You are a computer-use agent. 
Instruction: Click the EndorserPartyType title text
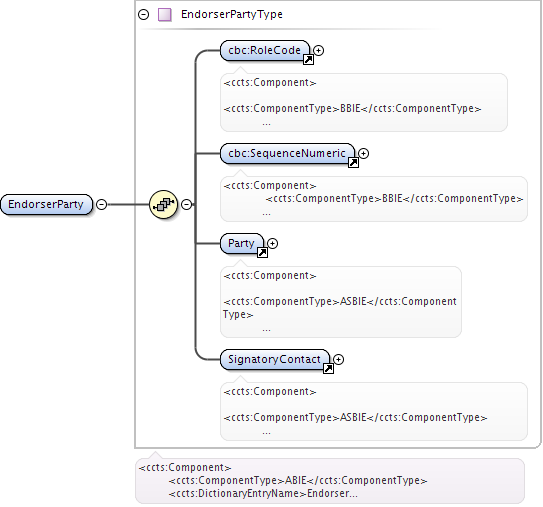pos(232,15)
